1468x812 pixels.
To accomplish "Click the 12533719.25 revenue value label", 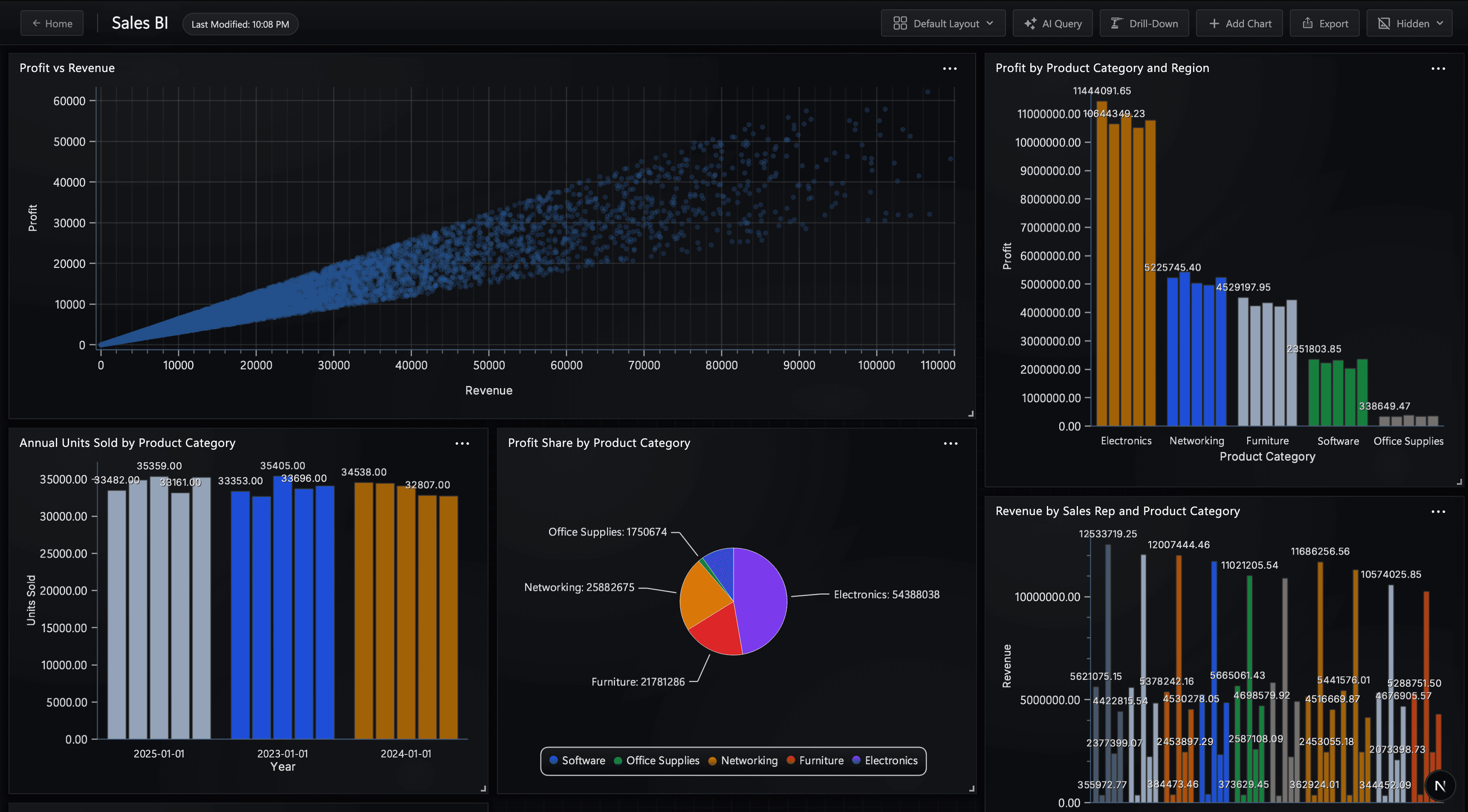I will [1107, 534].
